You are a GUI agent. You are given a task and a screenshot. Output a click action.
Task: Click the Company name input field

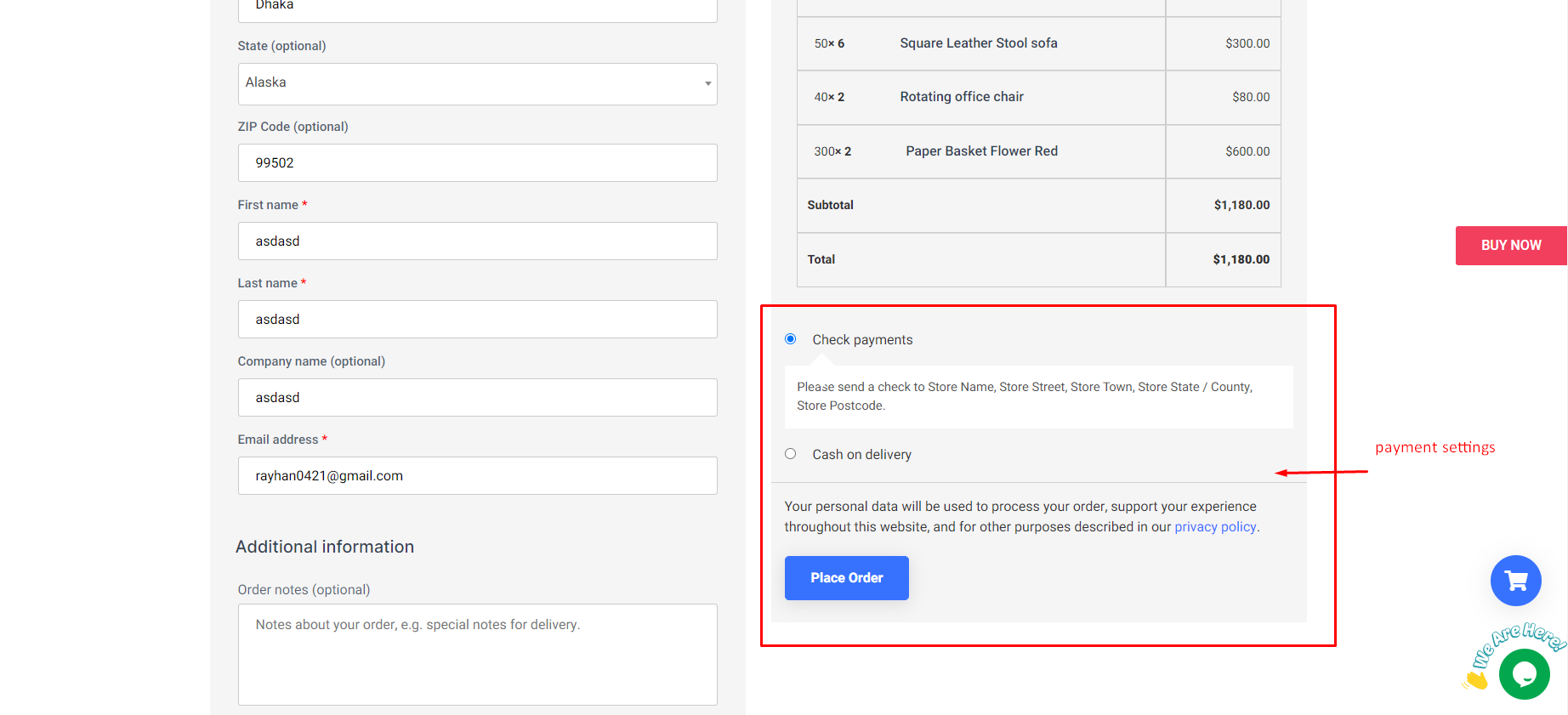[476, 398]
